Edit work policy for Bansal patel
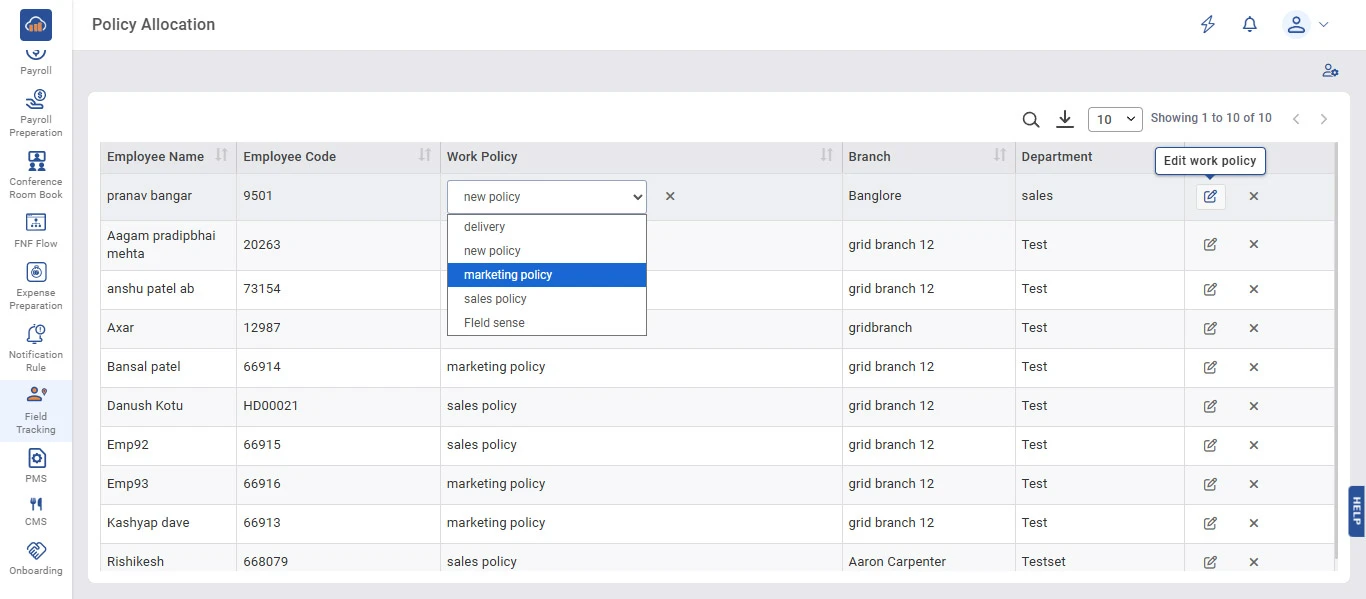Viewport: 1366px width, 599px height. pyautogui.click(x=1210, y=367)
